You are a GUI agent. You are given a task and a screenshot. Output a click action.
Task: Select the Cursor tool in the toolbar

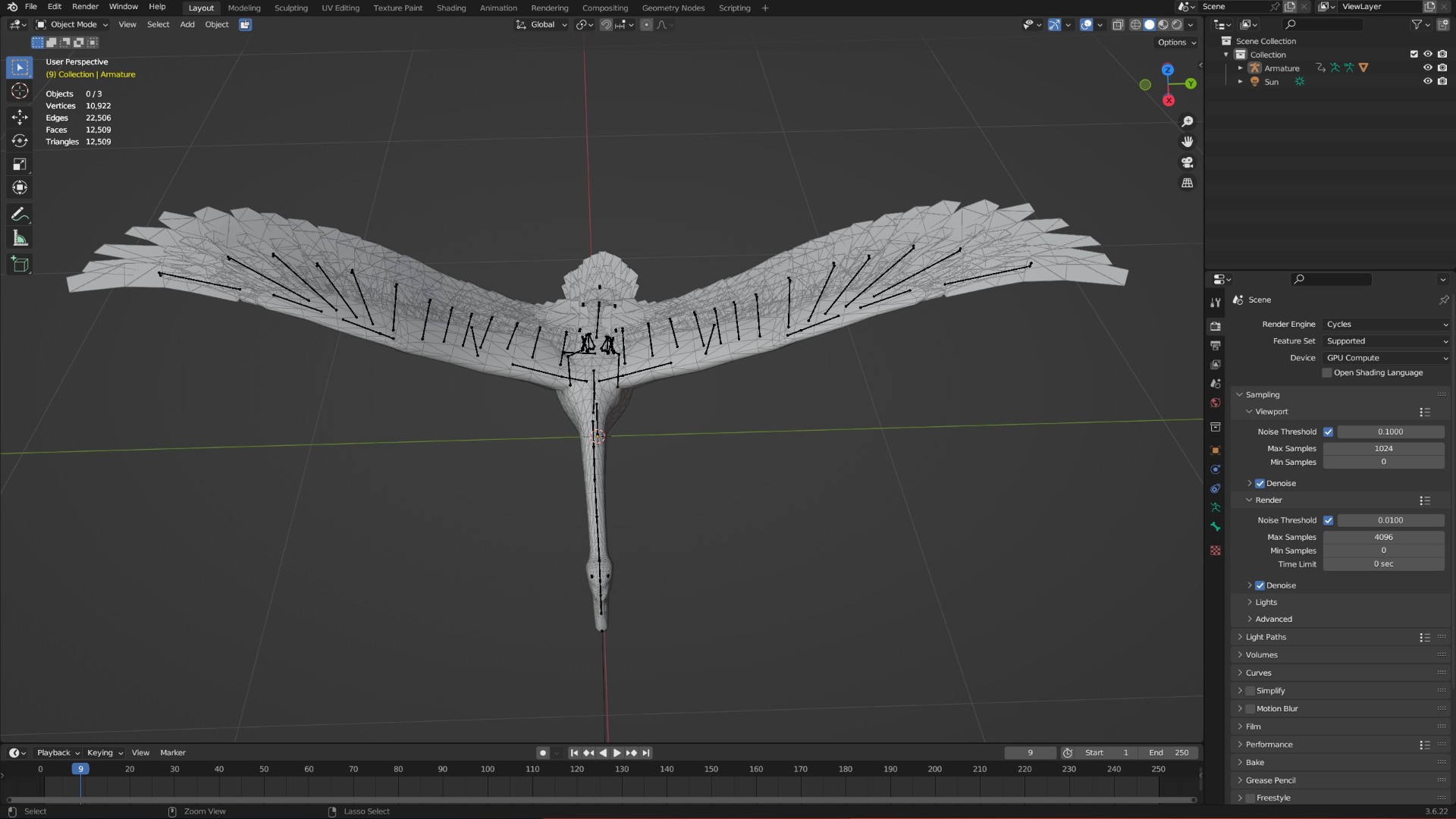[x=20, y=91]
